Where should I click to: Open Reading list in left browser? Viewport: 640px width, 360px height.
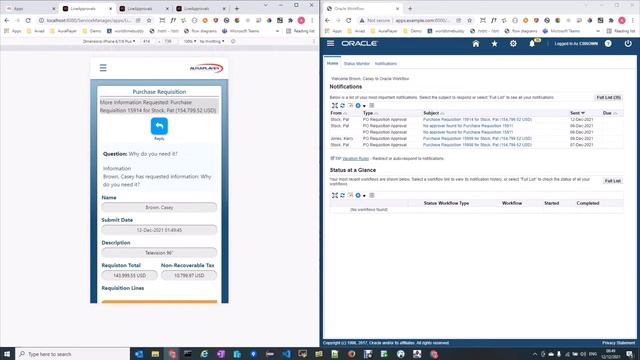pos(300,31)
